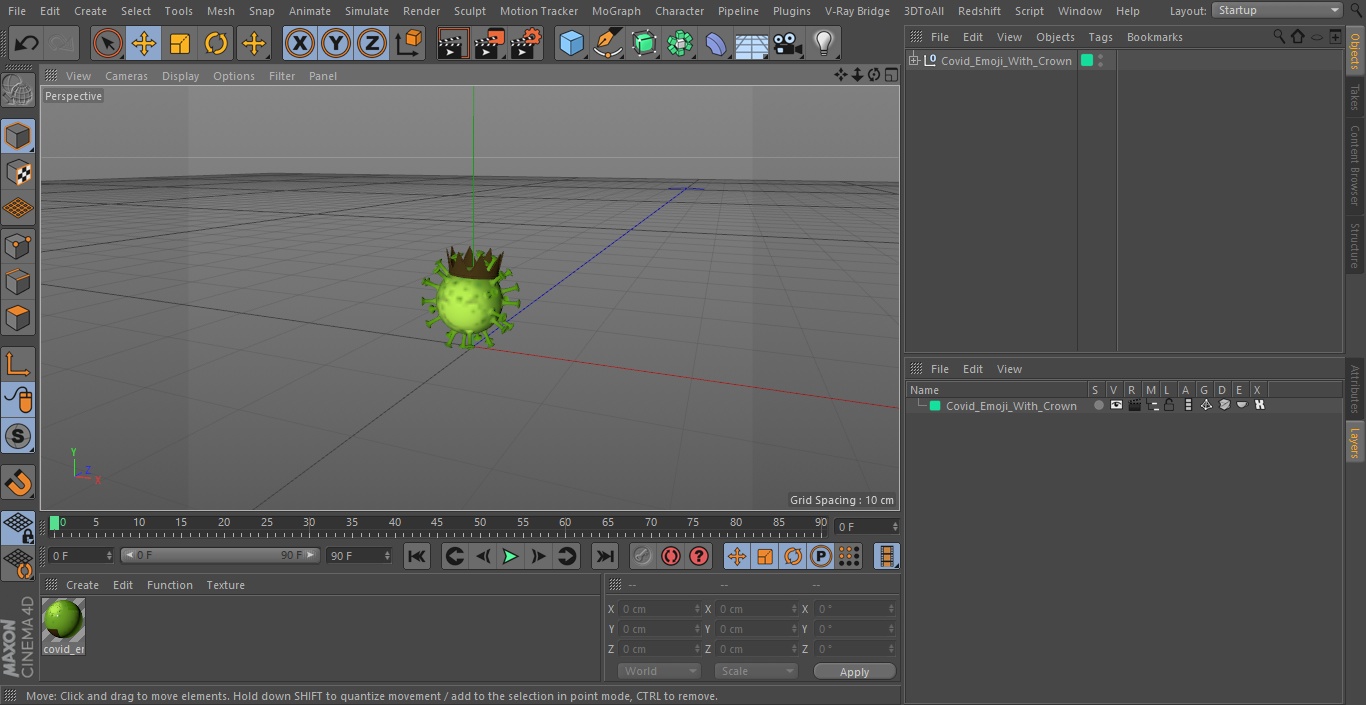Add a Camera object
1366x705 pixels.
pos(788,44)
